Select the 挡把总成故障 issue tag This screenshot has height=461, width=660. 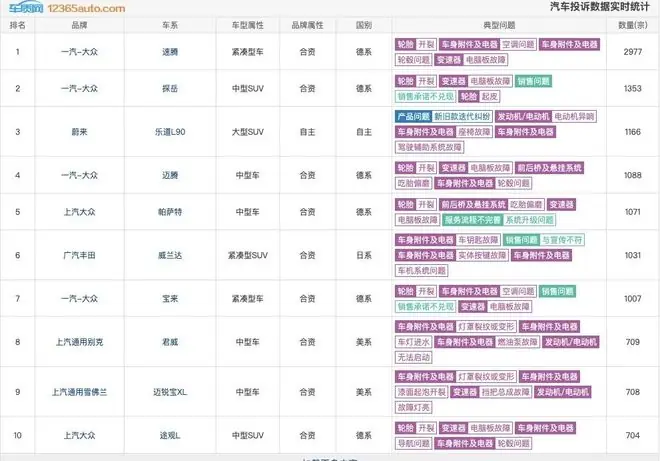point(506,392)
